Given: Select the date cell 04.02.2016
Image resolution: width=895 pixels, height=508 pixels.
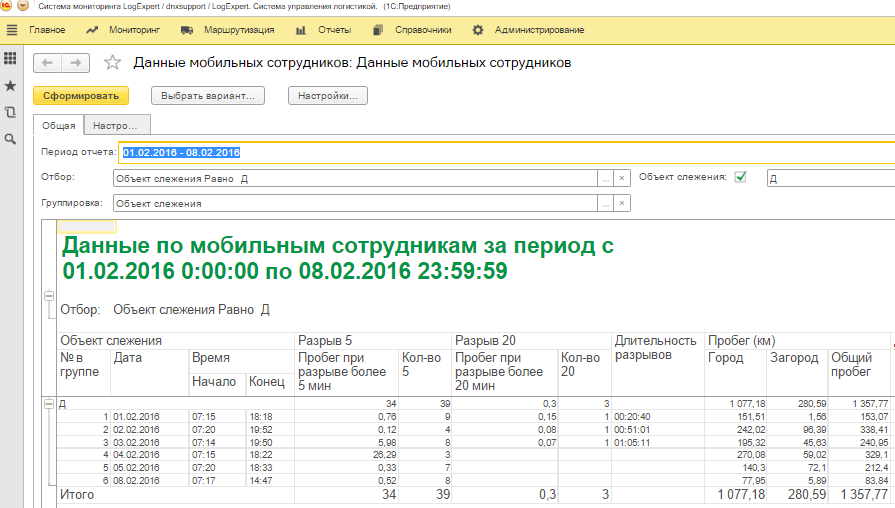Looking at the screenshot, I should (x=150, y=455).
